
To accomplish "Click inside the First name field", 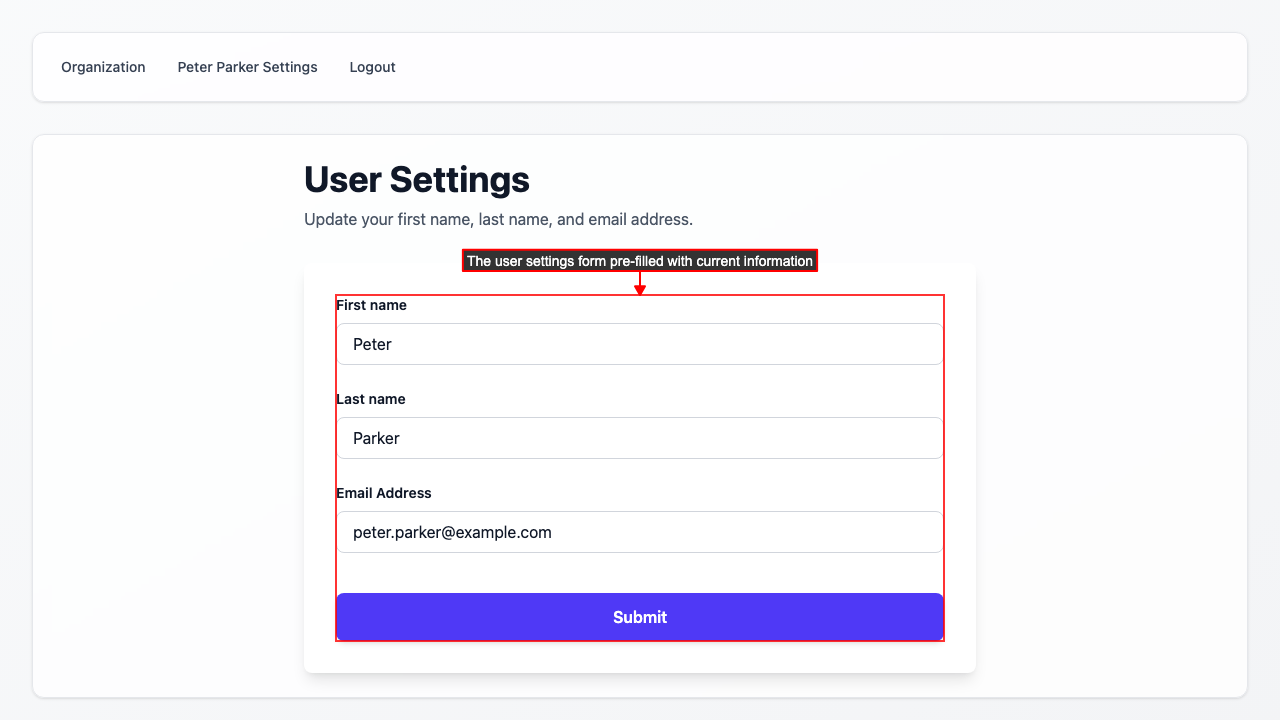I will [640, 344].
